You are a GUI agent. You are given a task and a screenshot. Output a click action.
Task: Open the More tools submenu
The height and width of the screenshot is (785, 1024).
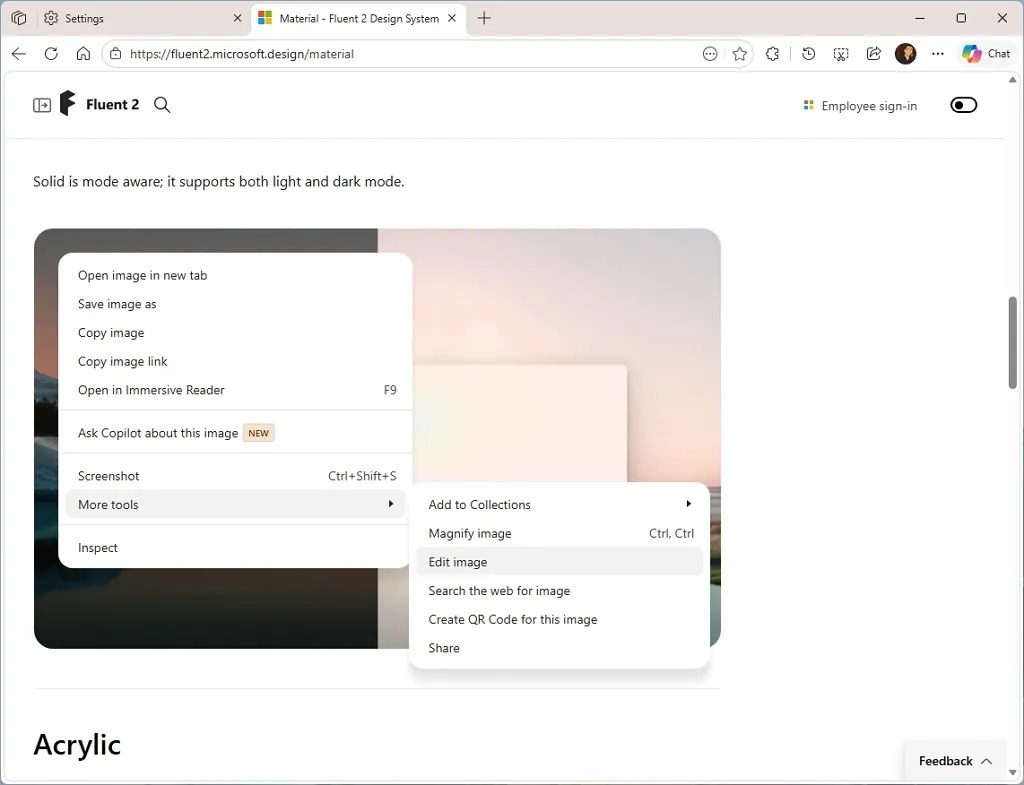pyautogui.click(x=107, y=504)
